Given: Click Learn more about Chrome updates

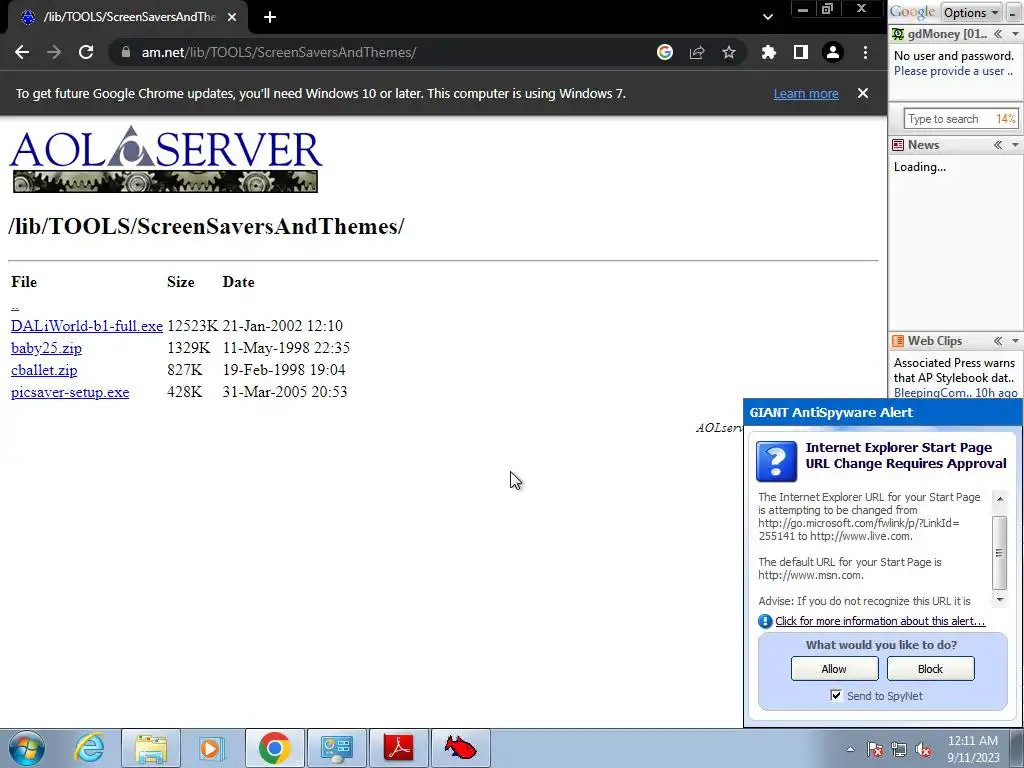Looking at the screenshot, I should pos(806,93).
